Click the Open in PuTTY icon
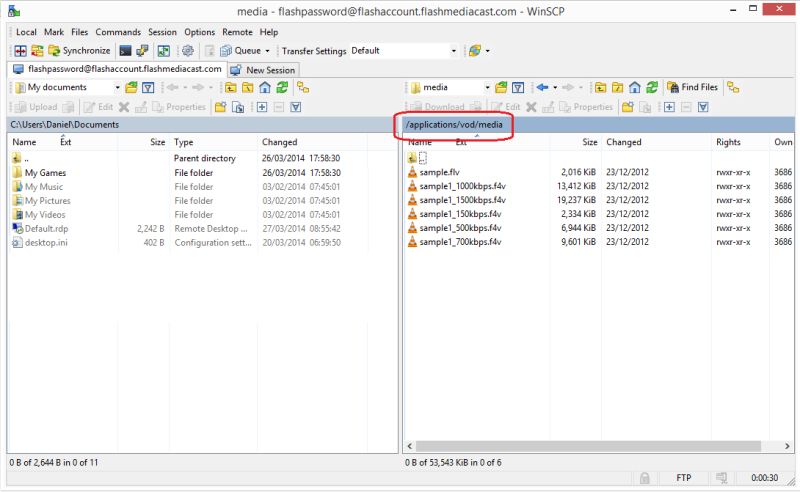This screenshot has width=800, height=492. click(x=142, y=51)
